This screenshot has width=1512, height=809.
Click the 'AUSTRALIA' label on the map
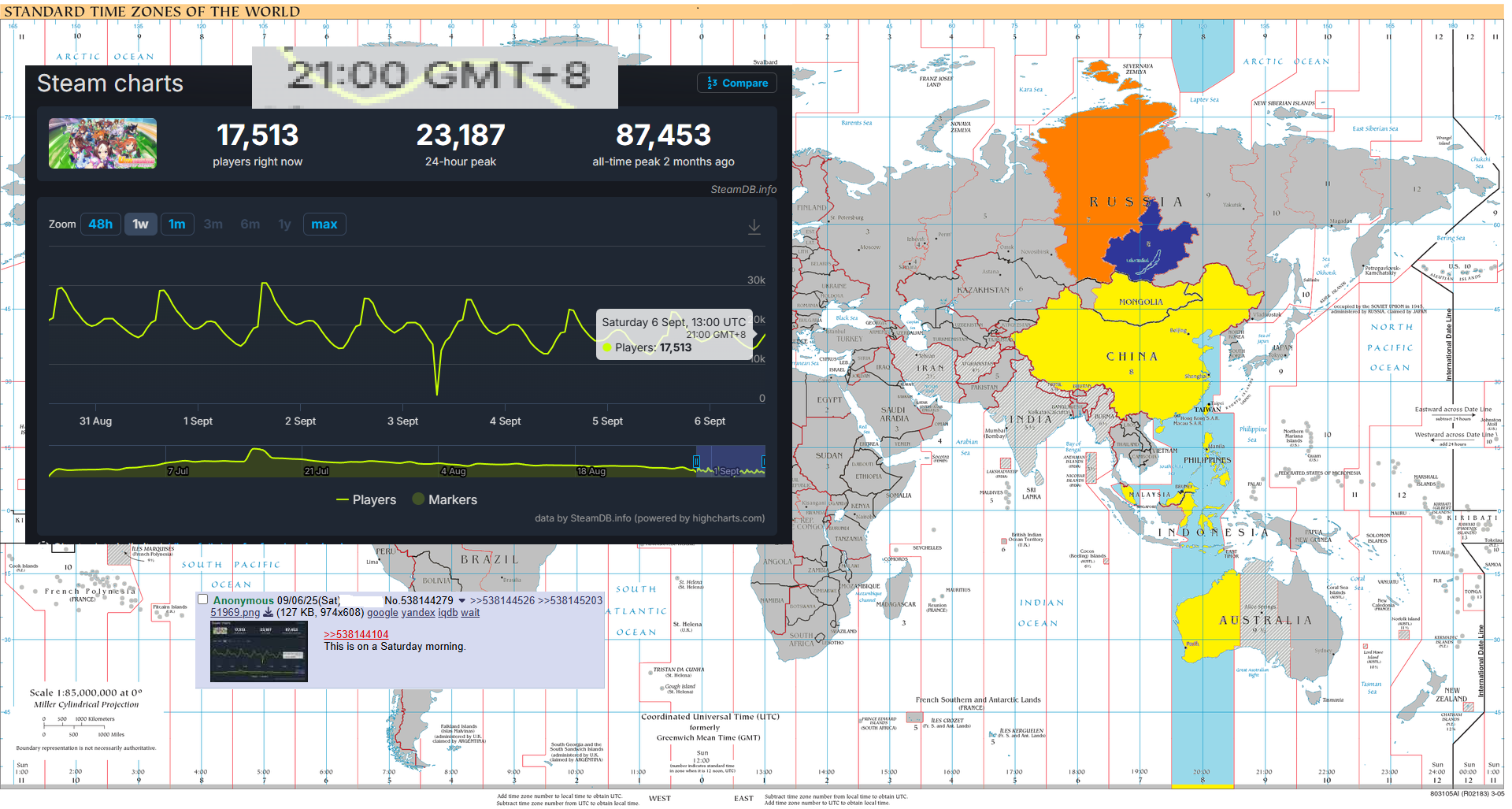(1266, 621)
